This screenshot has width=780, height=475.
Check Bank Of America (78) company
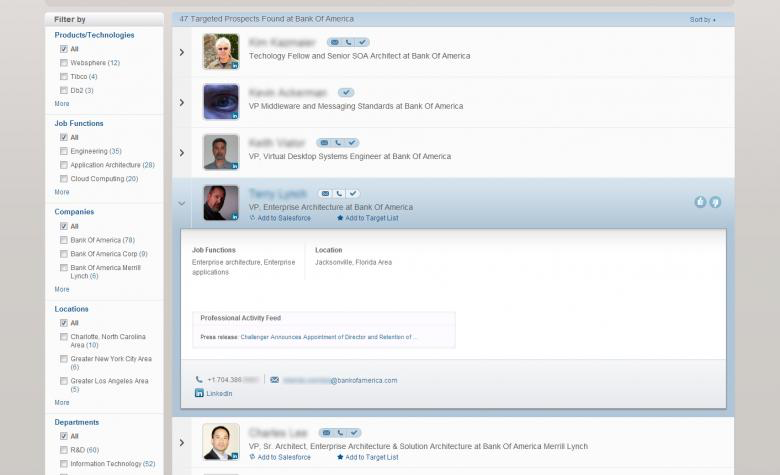(64, 240)
